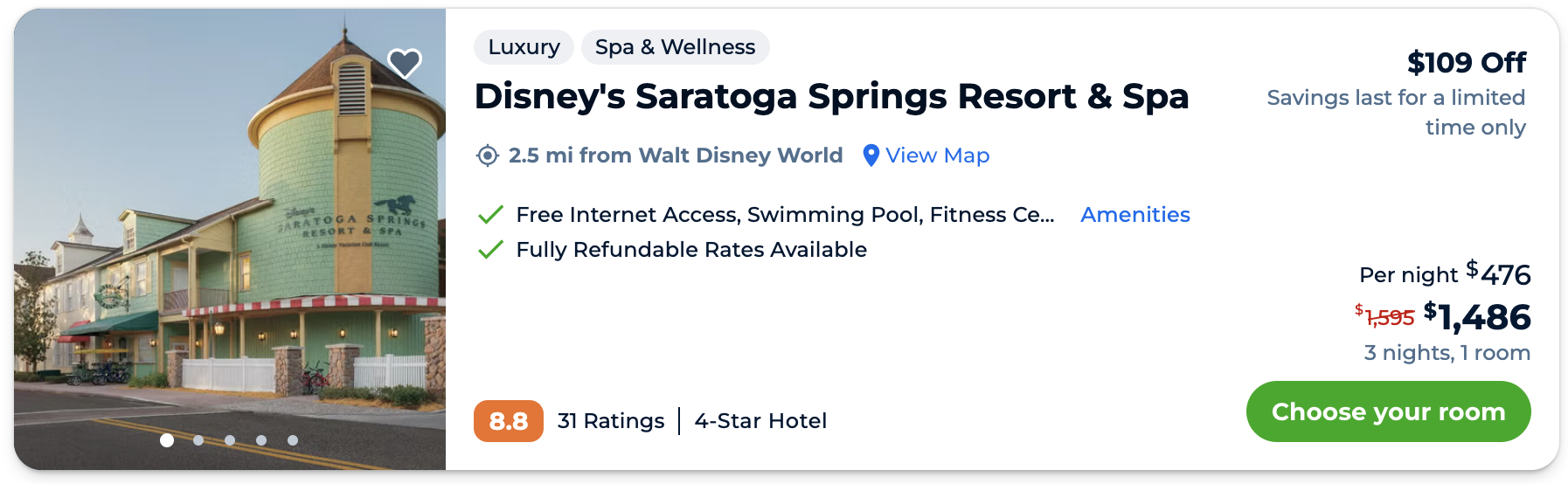Viewport: 1568px width, 484px height.
Task: Select the Spa & Wellness tag
Action: tap(675, 47)
